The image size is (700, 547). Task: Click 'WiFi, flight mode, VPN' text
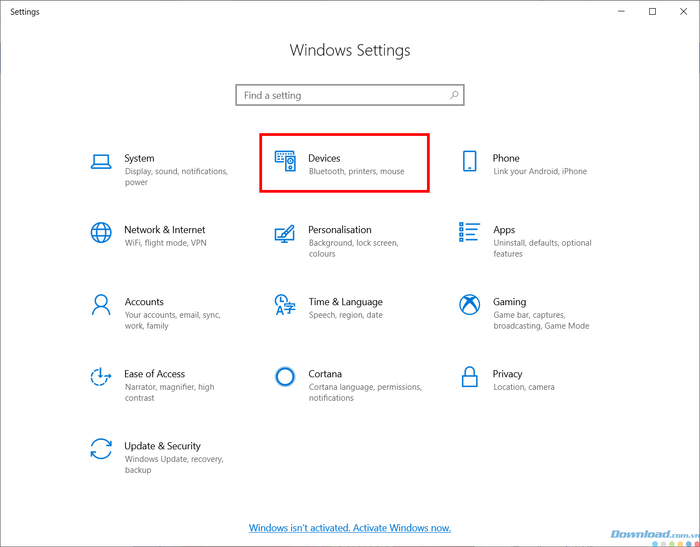point(166,243)
